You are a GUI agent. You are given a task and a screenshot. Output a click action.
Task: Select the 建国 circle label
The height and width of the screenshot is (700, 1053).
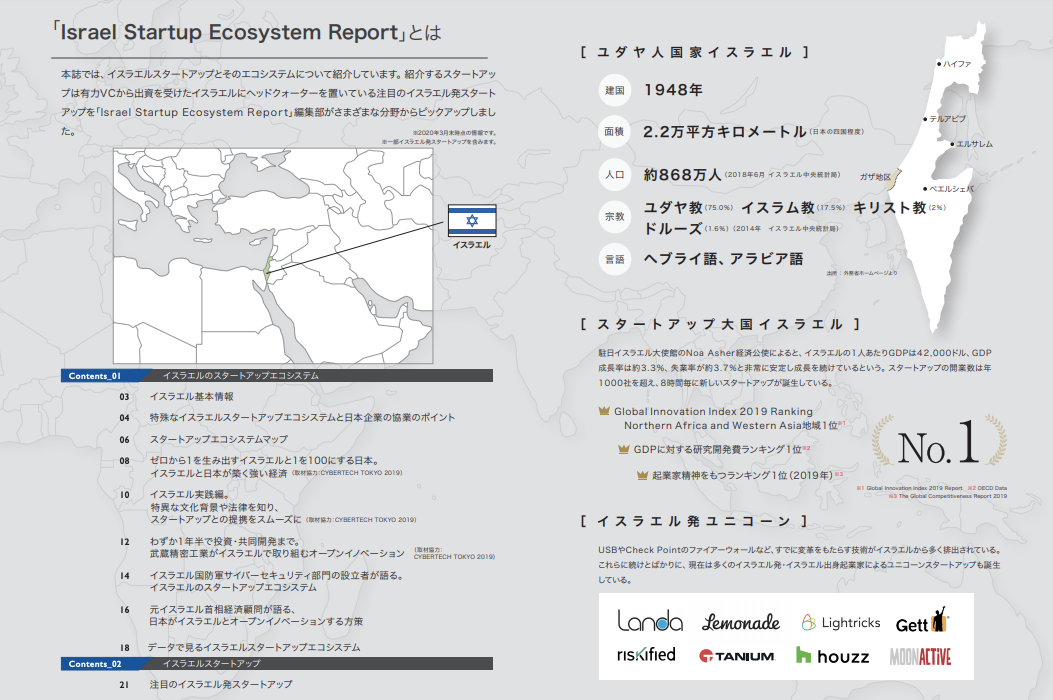[614, 90]
